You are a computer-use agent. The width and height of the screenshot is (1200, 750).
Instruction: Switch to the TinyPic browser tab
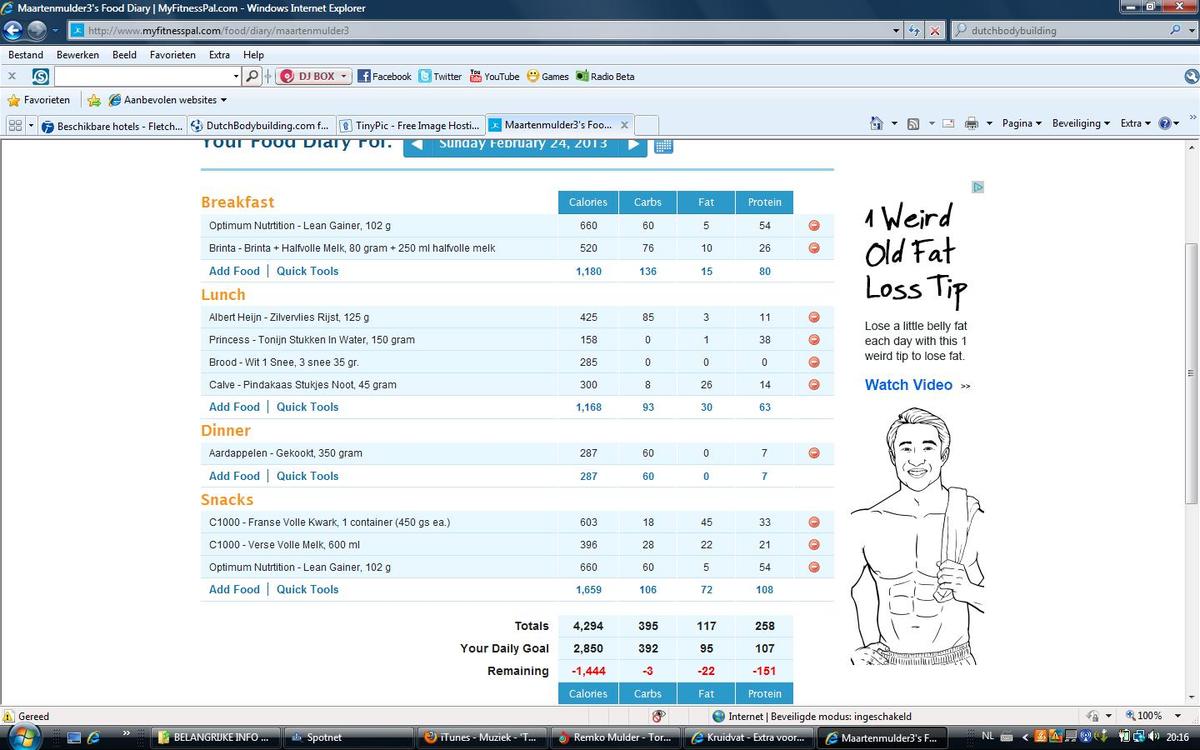point(410,126)
